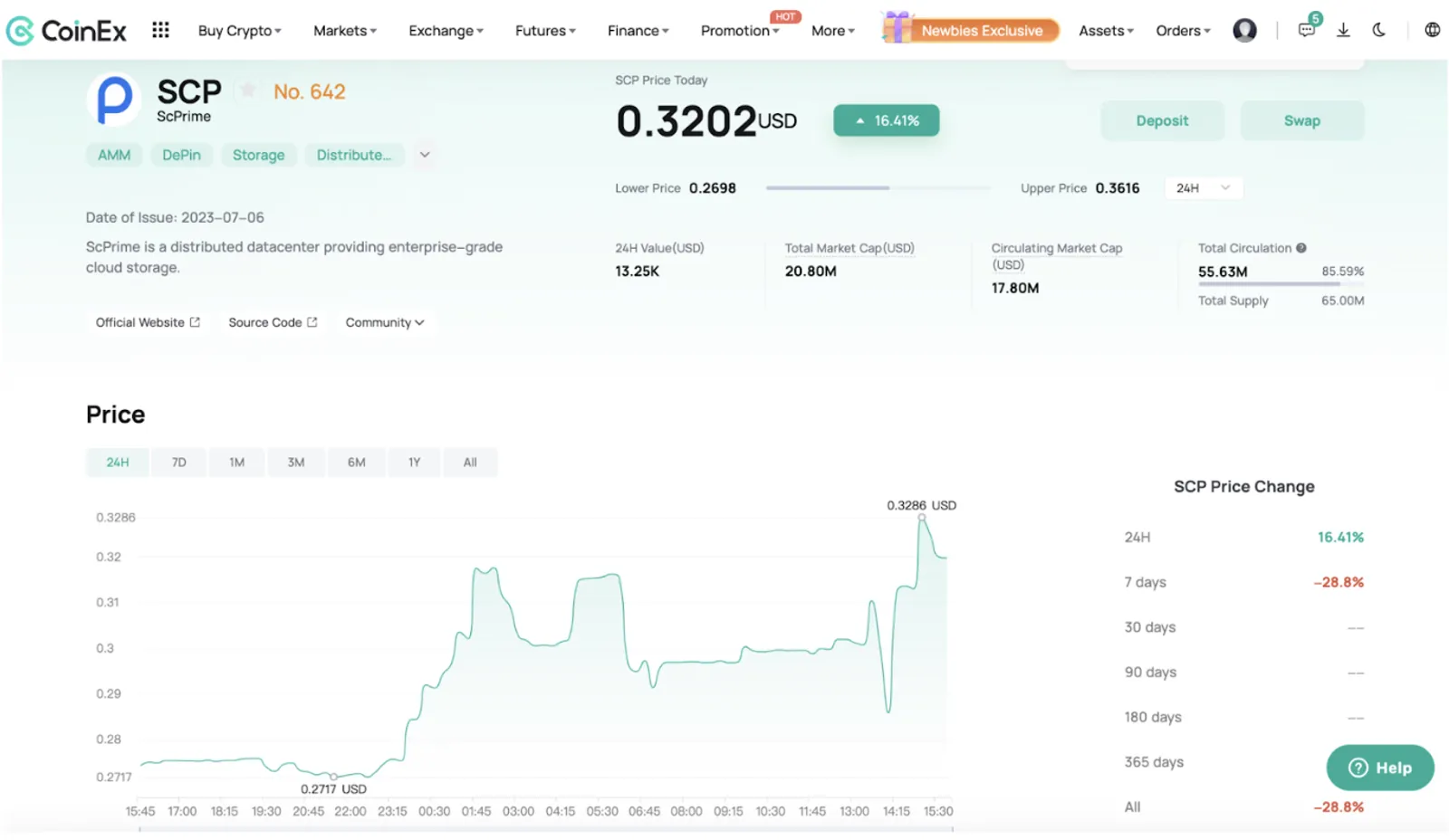Open the Buy Crypto dropdown menu
This screenshot has width=1449, height=840.
point(239,31)
